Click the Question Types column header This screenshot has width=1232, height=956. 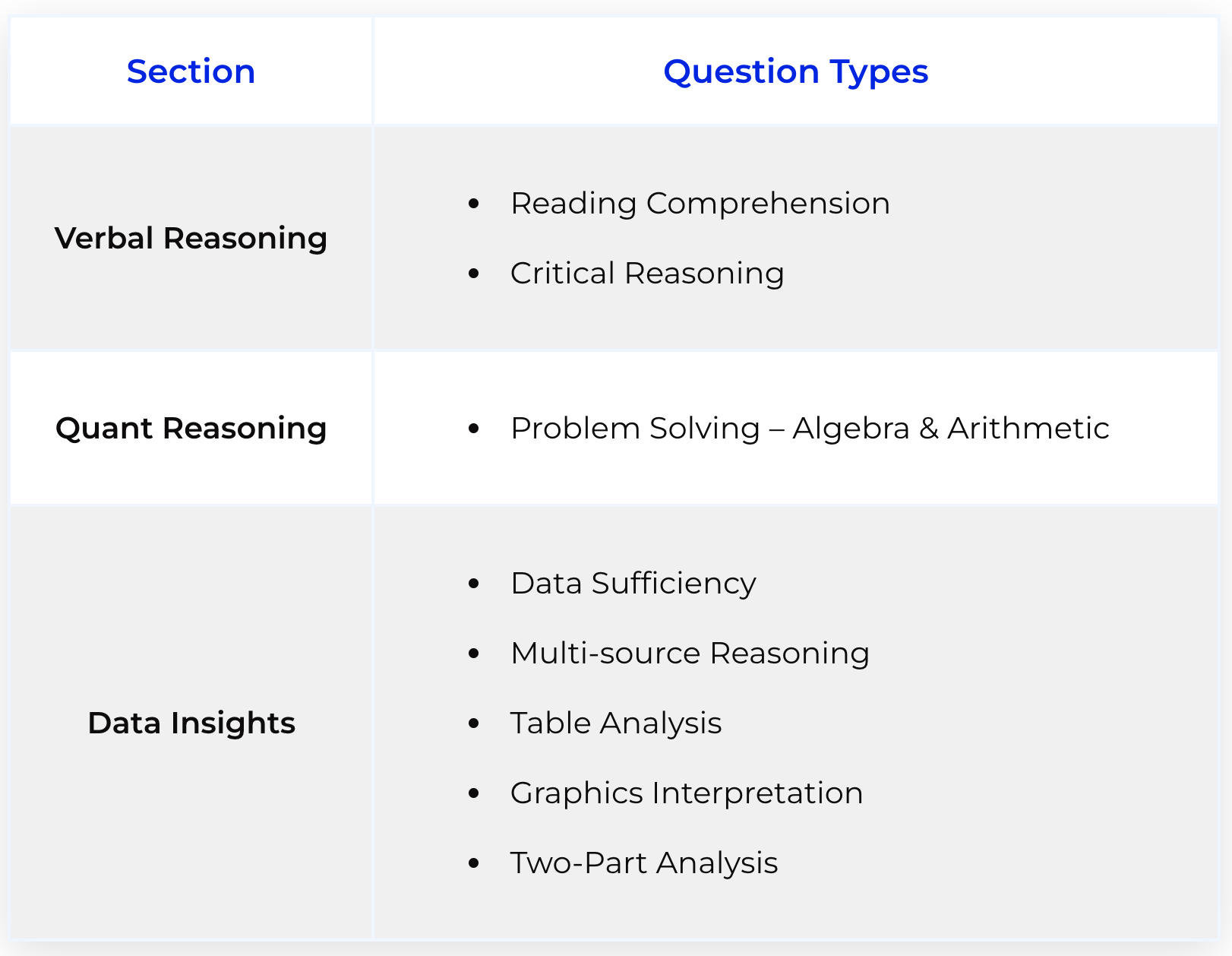click(796, 71)
